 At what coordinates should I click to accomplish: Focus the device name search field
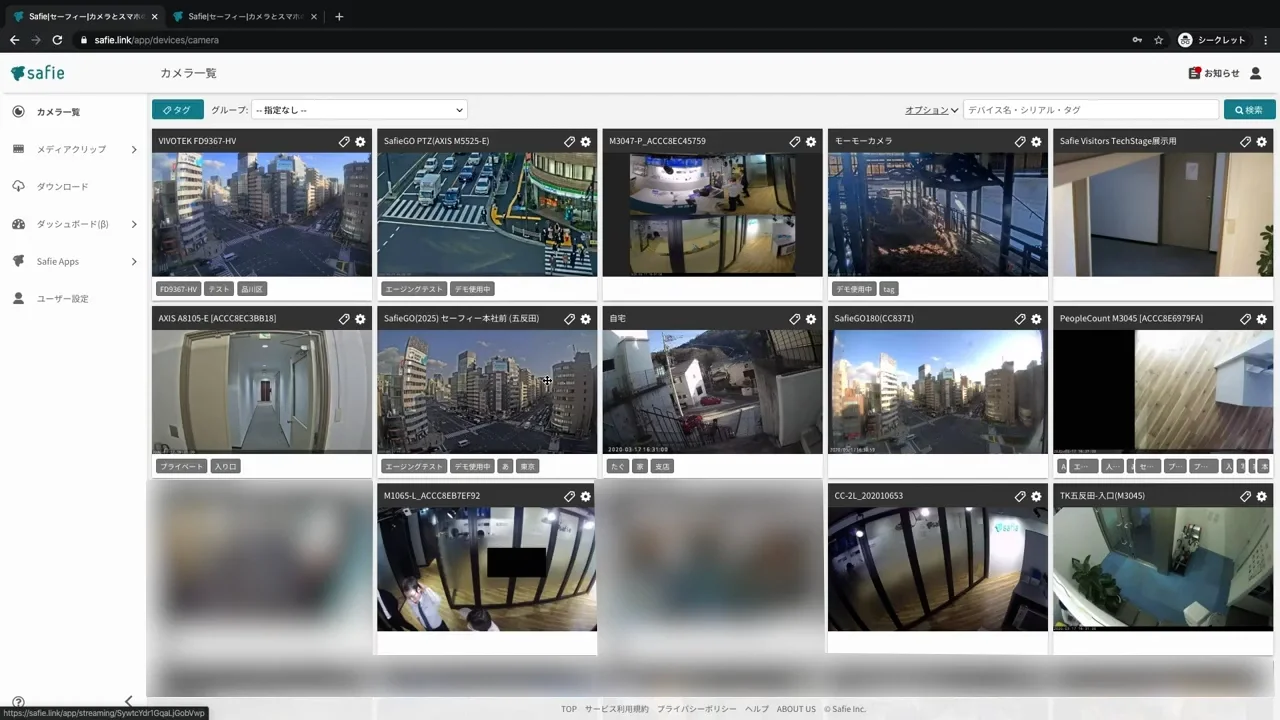(1091, 110)
